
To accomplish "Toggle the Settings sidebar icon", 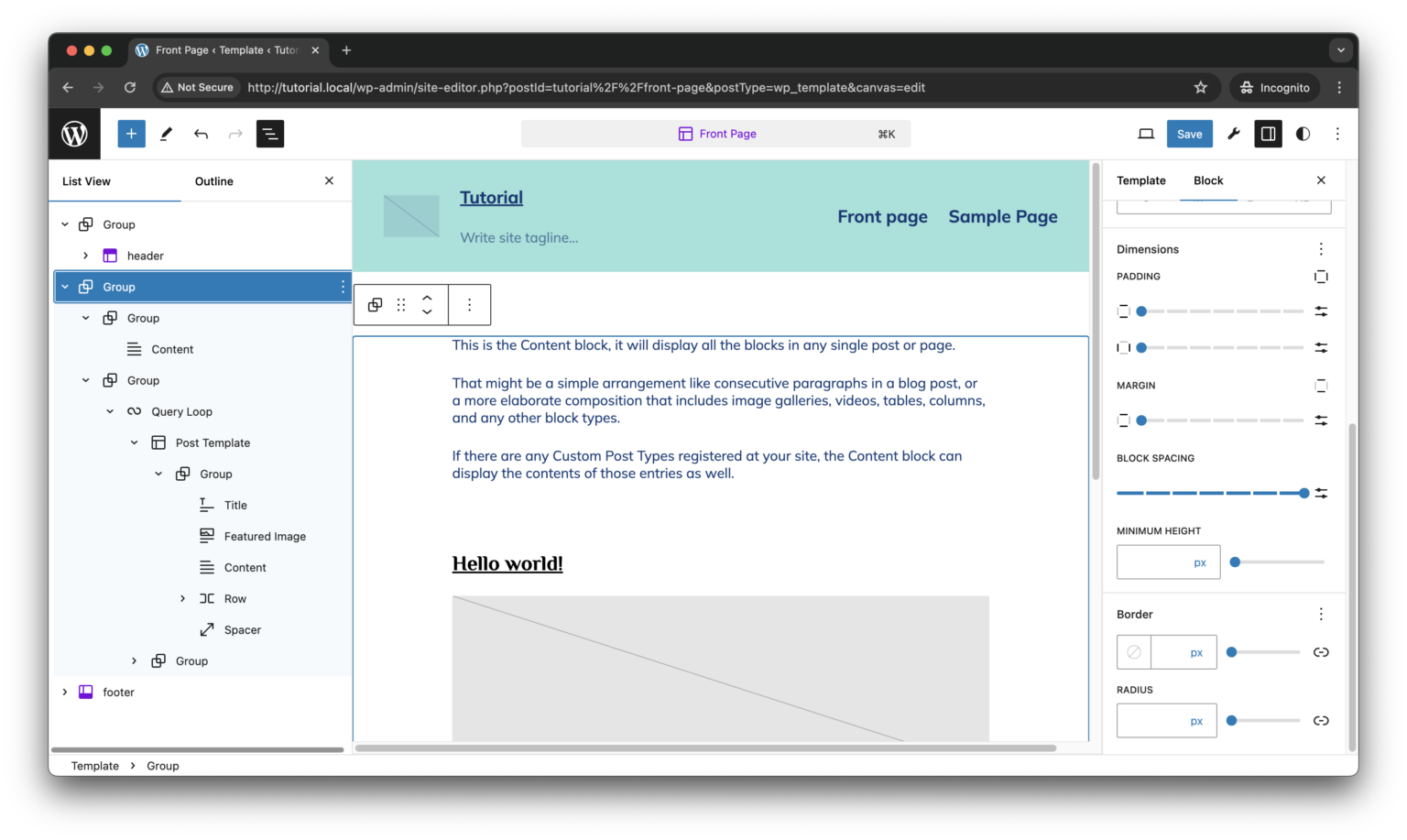I will (1268, 133).
